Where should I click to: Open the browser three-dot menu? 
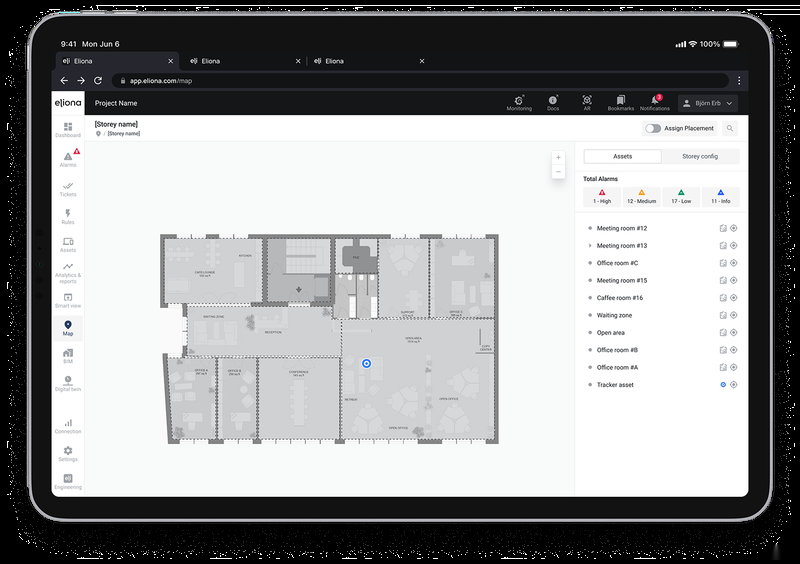coord(739,81)
